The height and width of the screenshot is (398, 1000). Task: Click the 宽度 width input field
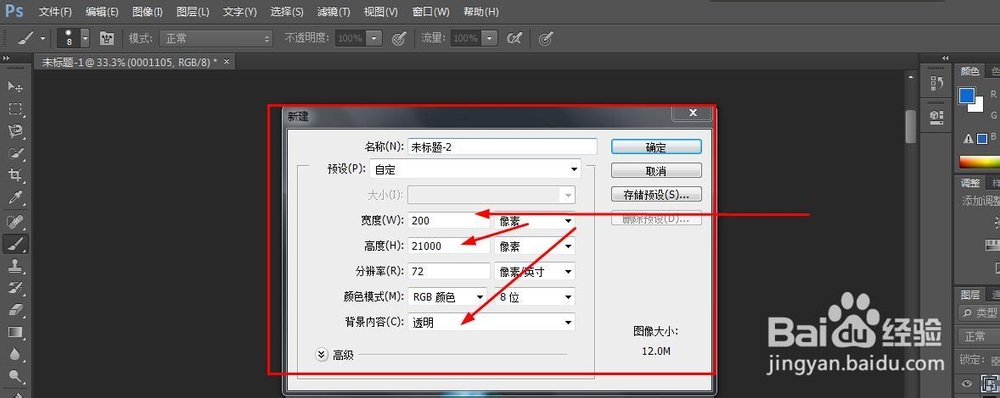click(449, 221)
